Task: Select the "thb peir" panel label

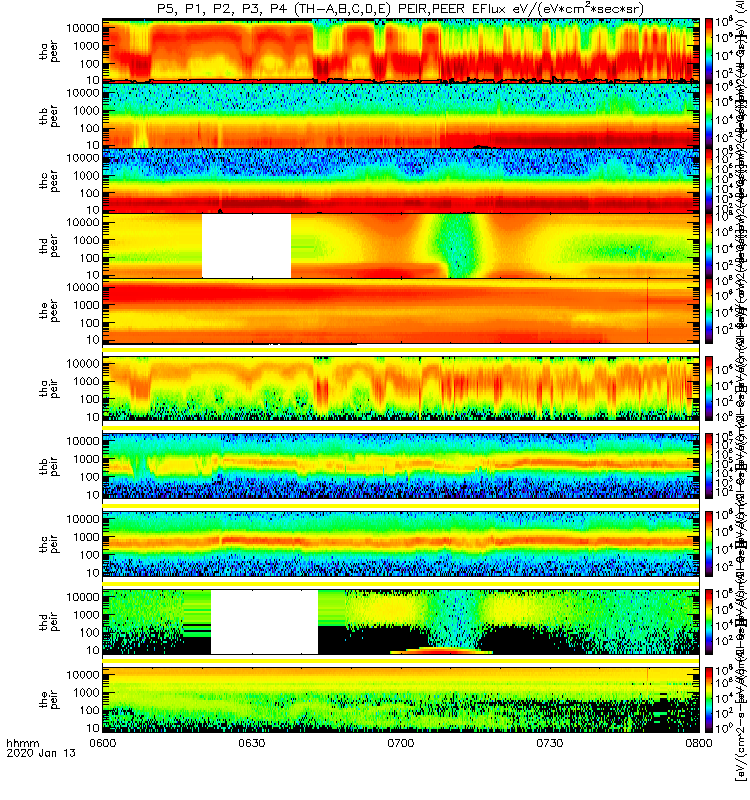Action: tap(49, 466)
